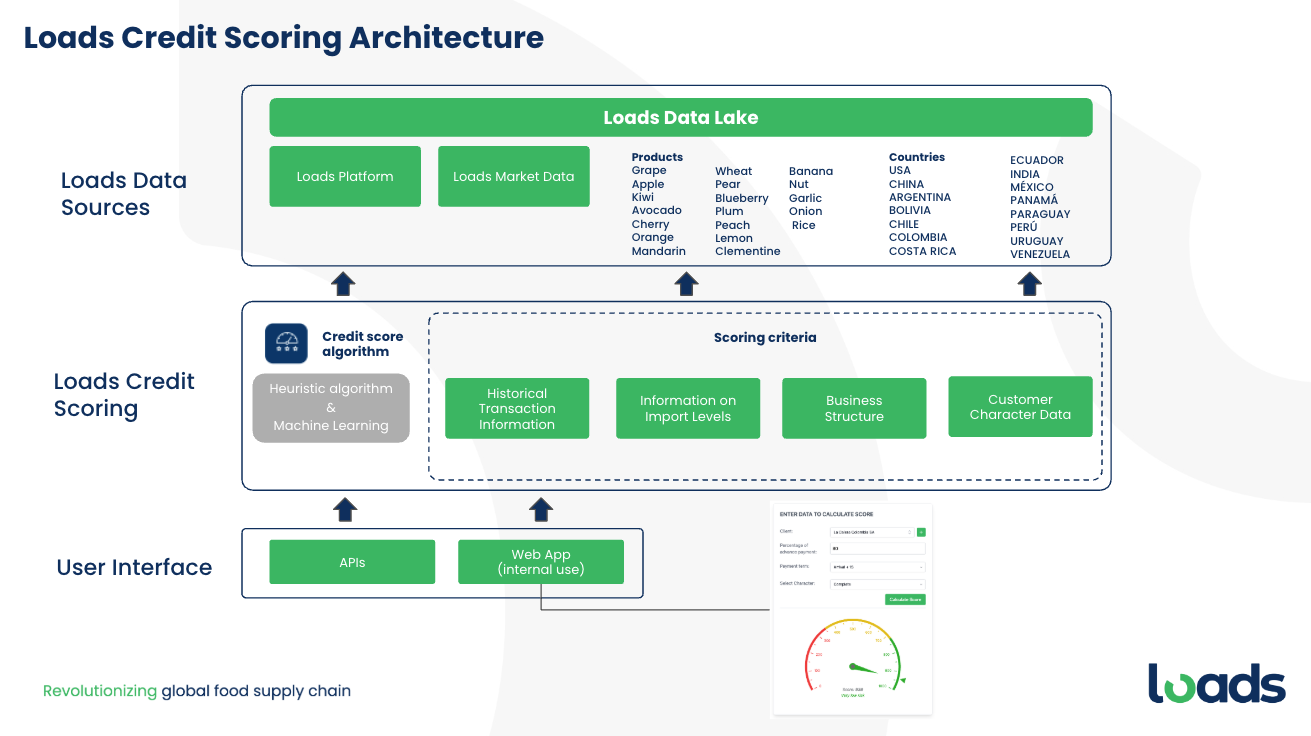The width and height of the screenshot is (1311, 736).
Task: Click the Credit score algorithm label
Action: click(363, 344)
